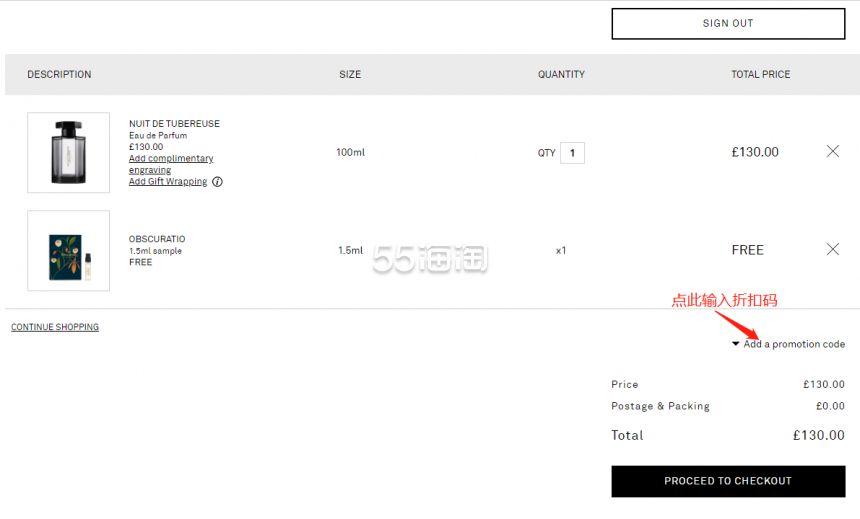Screen dimensions: 860x519
Task: Add complimentary engraving to the perfume
Action: (x=171, y=164)
